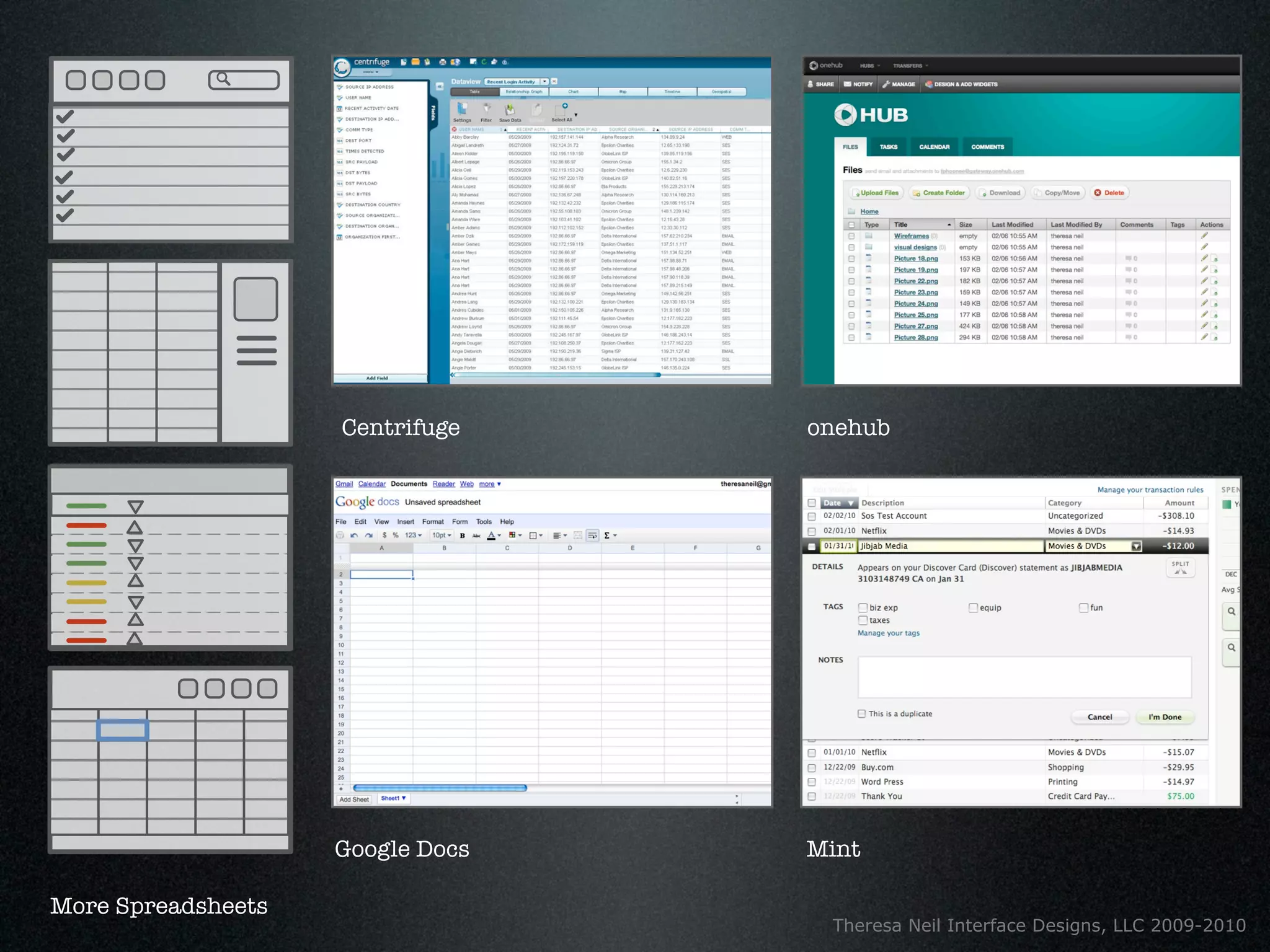Check the box for Picture 18.png in onehub

(x=851, y=258)
